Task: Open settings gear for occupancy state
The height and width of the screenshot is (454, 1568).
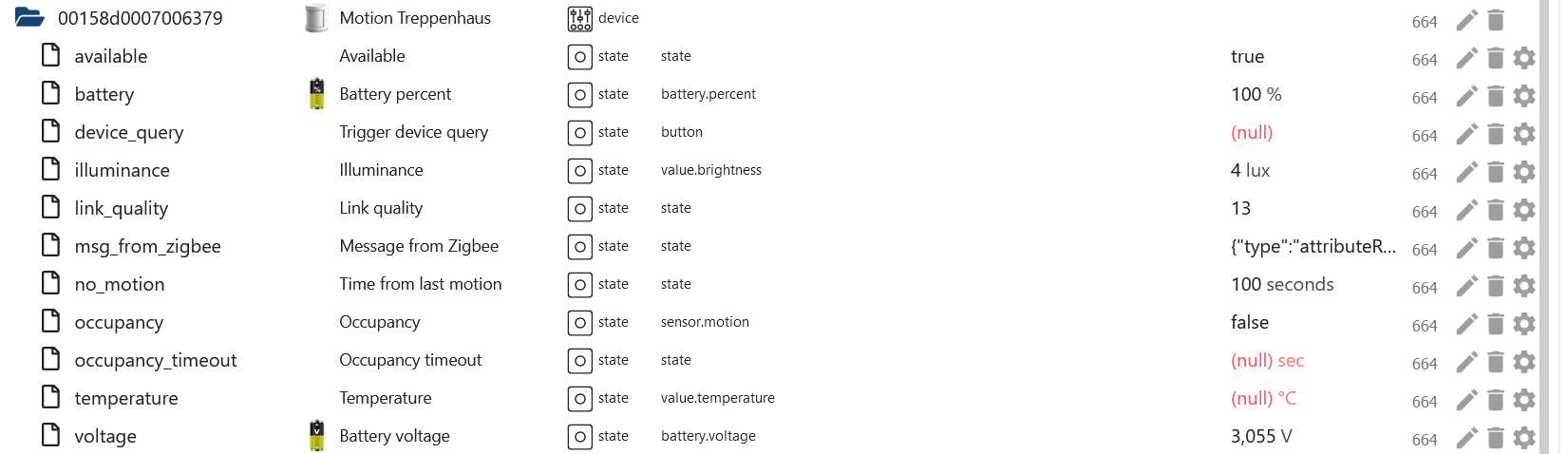Action: click(1523, 324)
